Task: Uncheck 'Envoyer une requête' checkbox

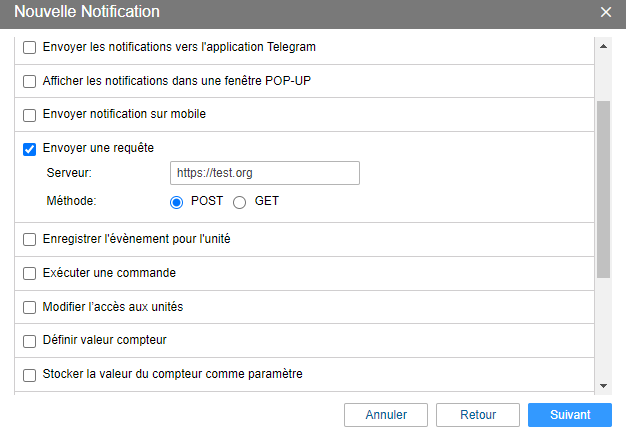Action: pyautogui.click(x=29, y=149)
